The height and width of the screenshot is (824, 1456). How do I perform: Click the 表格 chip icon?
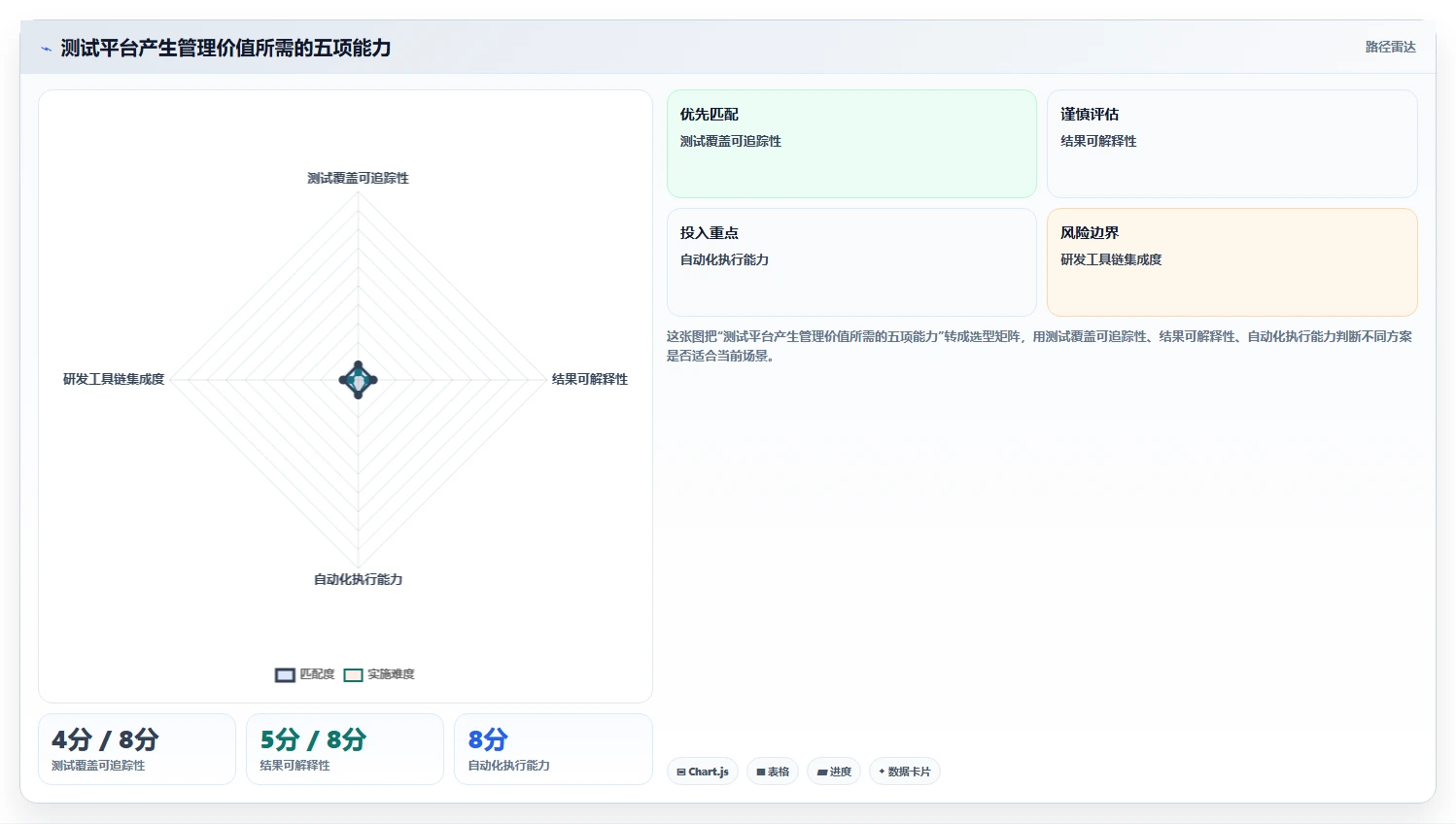(761, 772)
